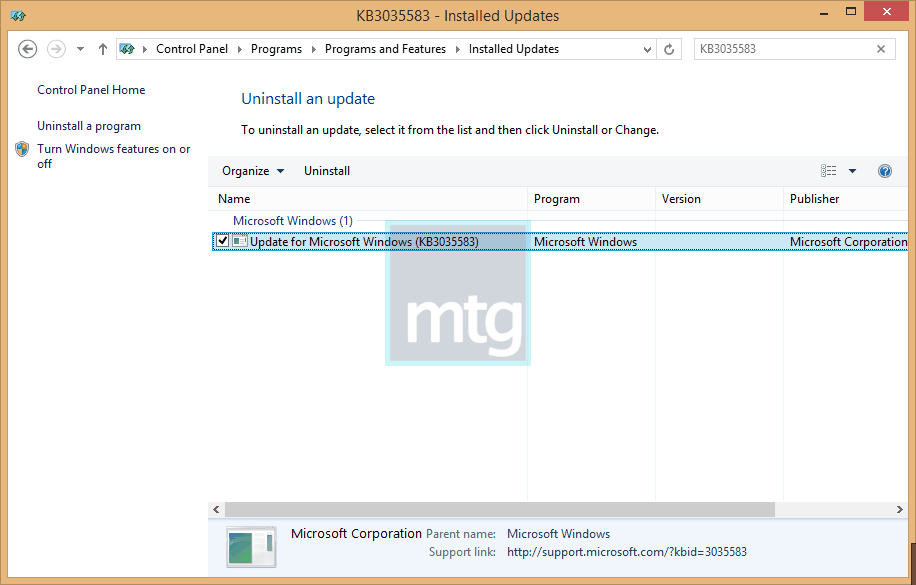
Task: Click Microsoft Corporation in Publisher column
Action: tap(848, 242)
